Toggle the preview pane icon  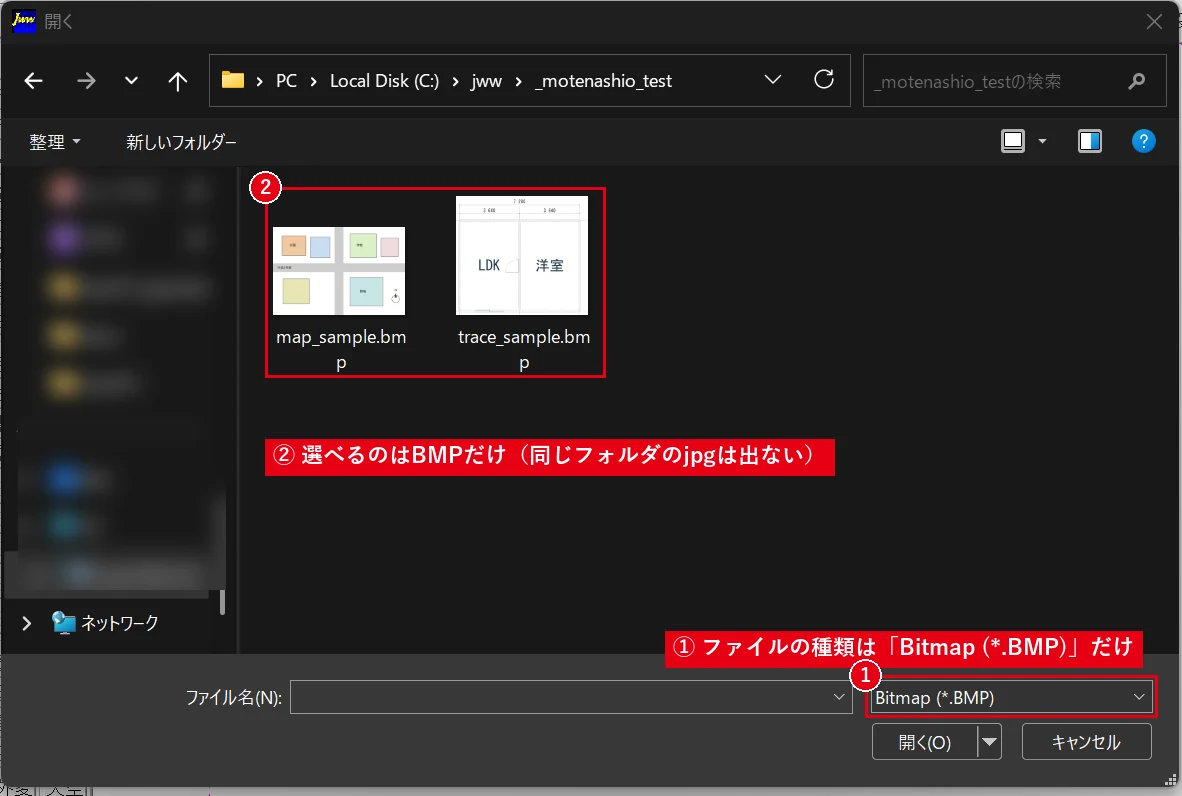pyautogui.click(x=1089, y=141)
